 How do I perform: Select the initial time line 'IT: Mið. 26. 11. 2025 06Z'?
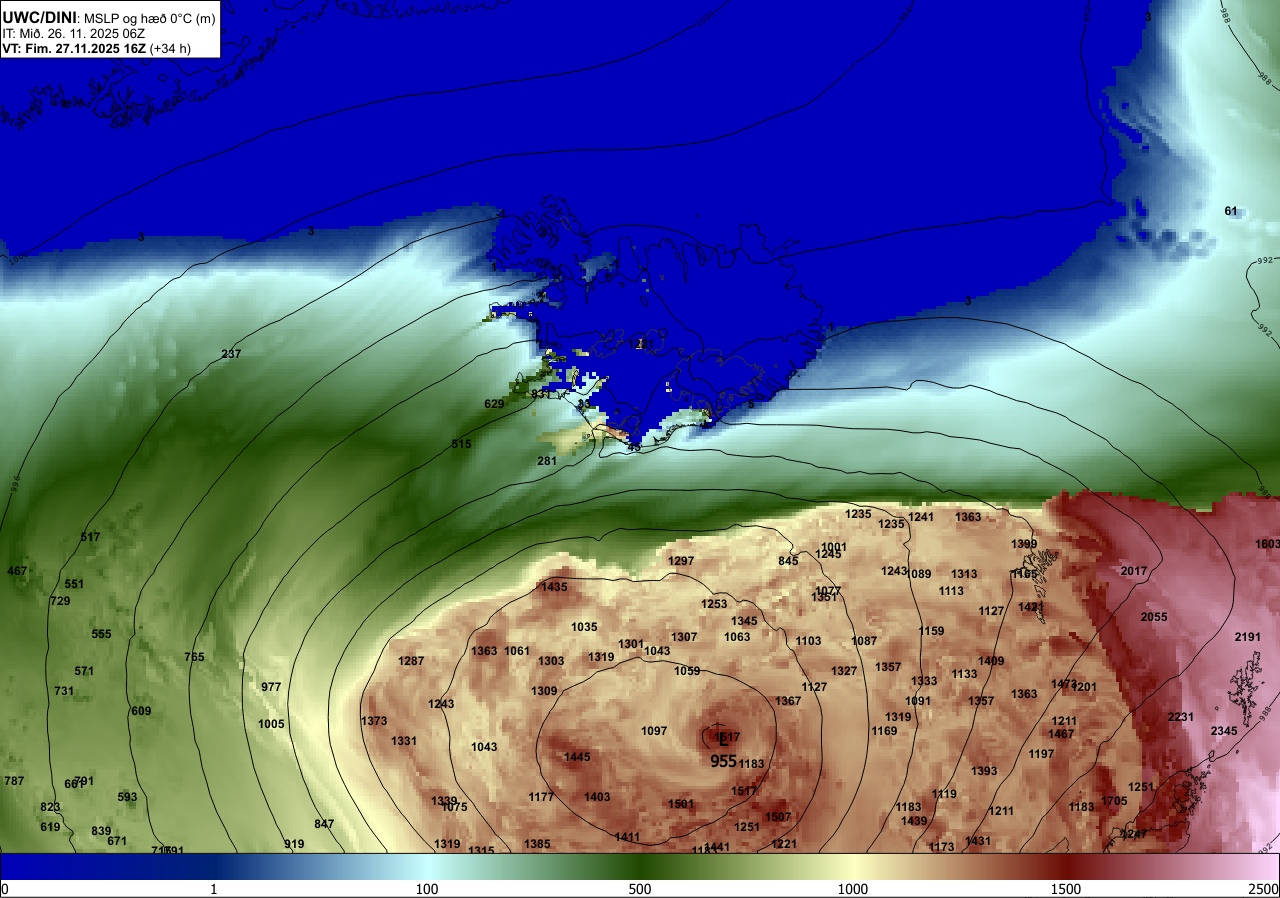(74, 33)
